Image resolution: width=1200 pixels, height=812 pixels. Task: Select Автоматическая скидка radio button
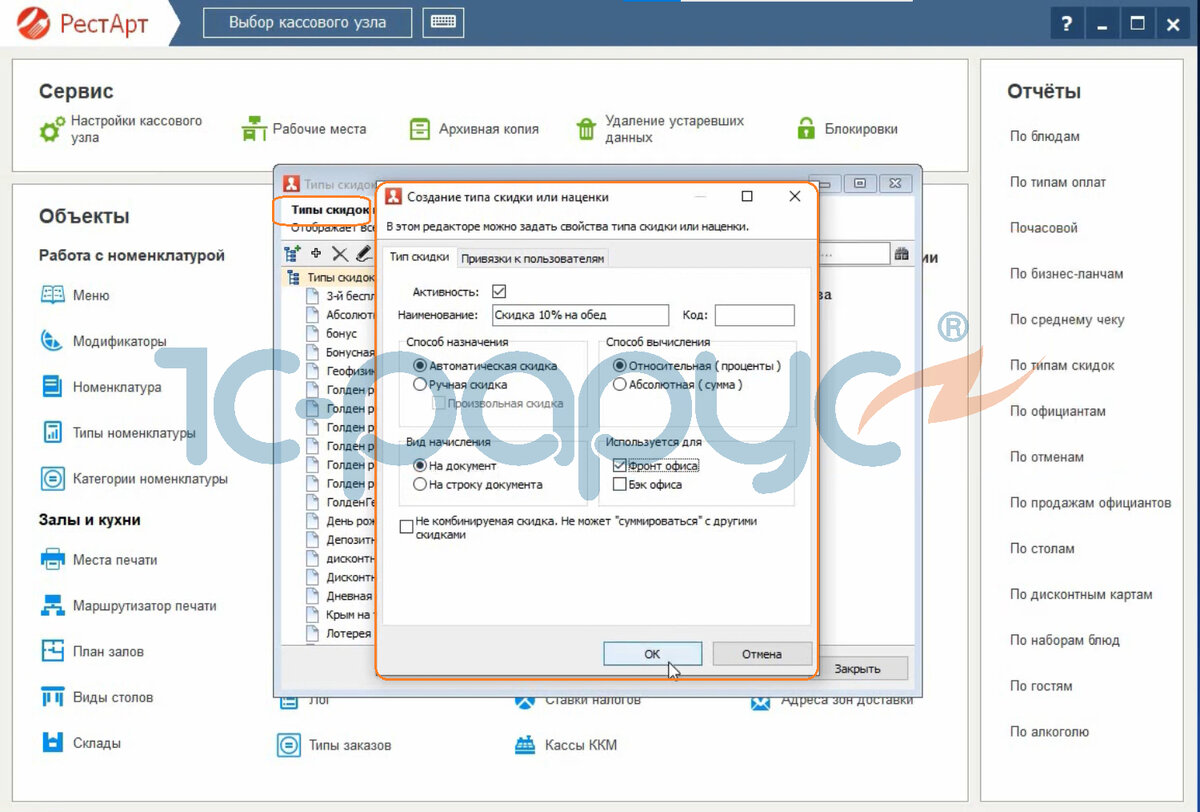(420, 366)
